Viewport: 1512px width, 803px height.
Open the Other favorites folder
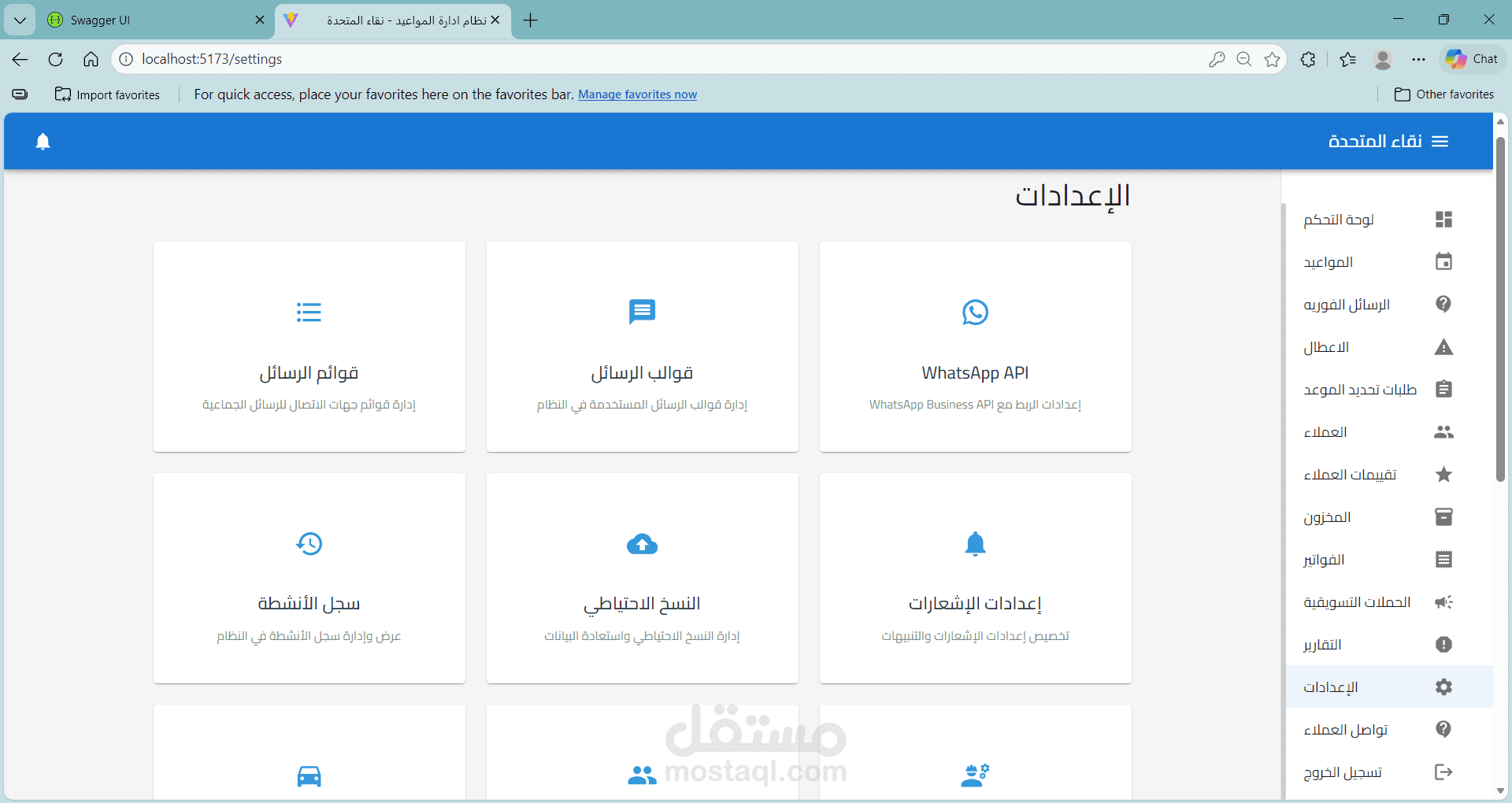coord(1444,94)
